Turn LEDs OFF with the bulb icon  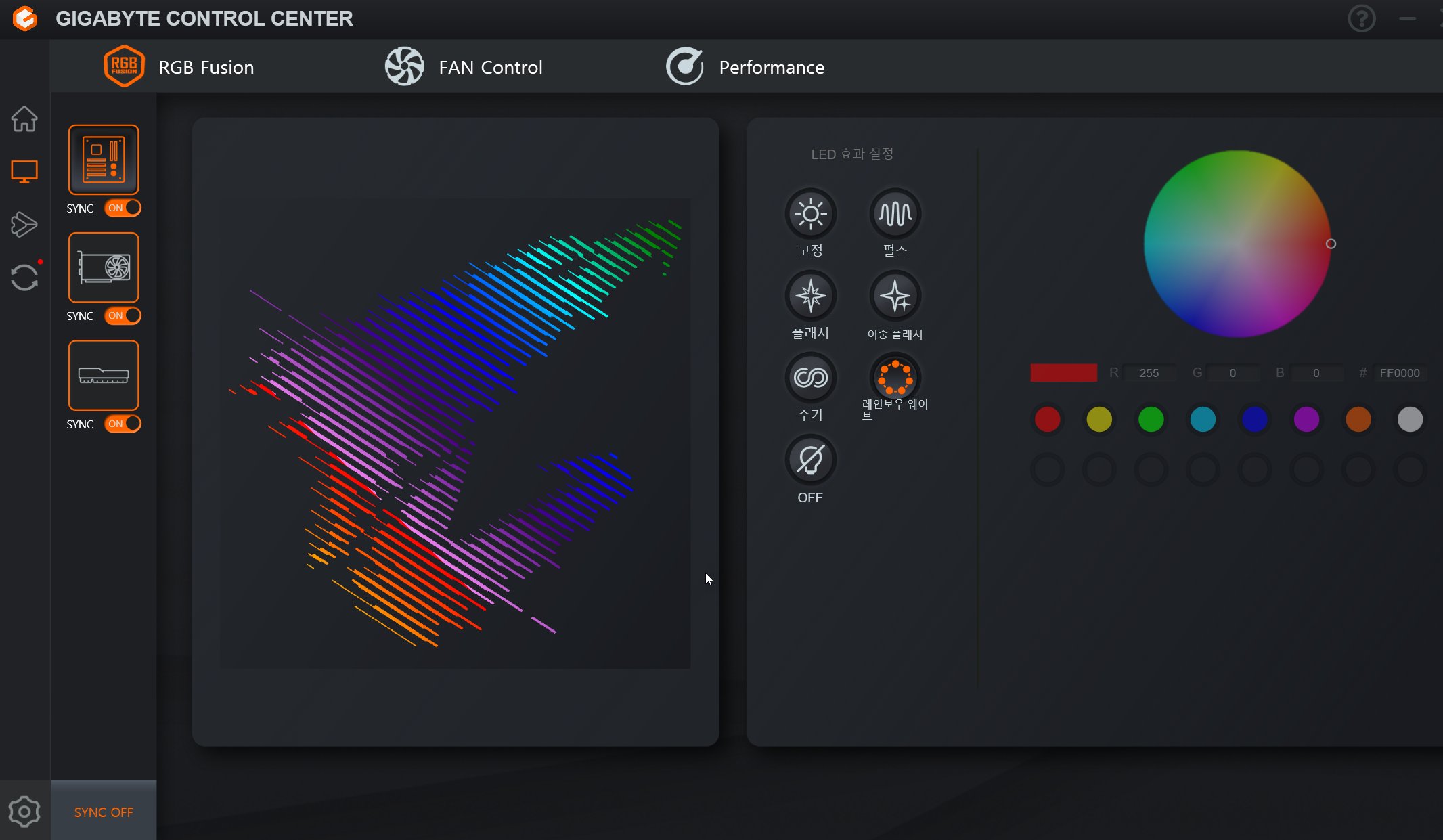tap(810, 460)
